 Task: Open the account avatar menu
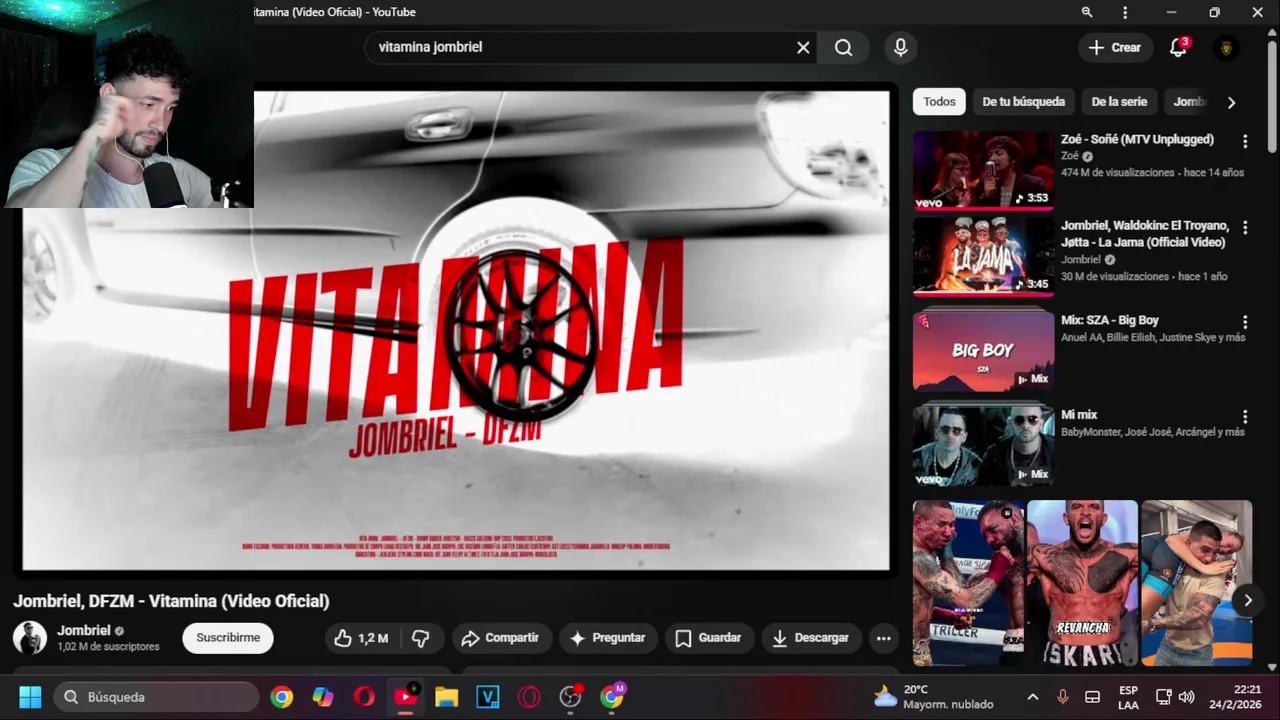tap(1226, 48)
